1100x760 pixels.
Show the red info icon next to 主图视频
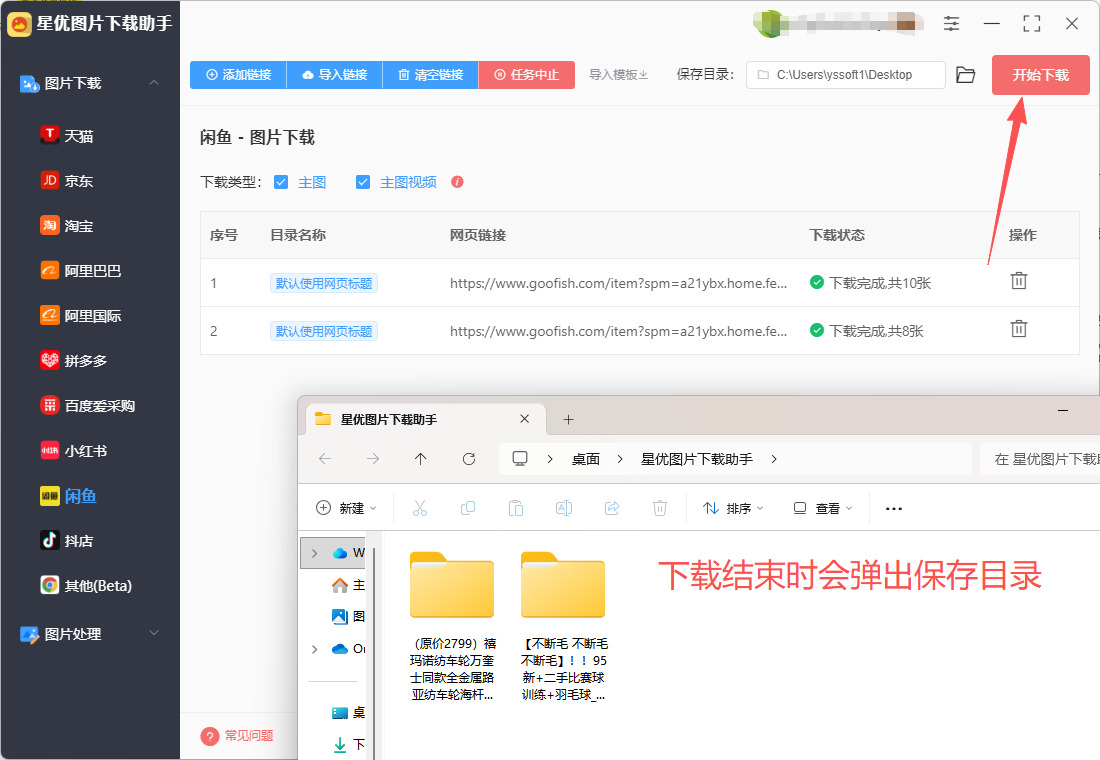pos(457,182)
